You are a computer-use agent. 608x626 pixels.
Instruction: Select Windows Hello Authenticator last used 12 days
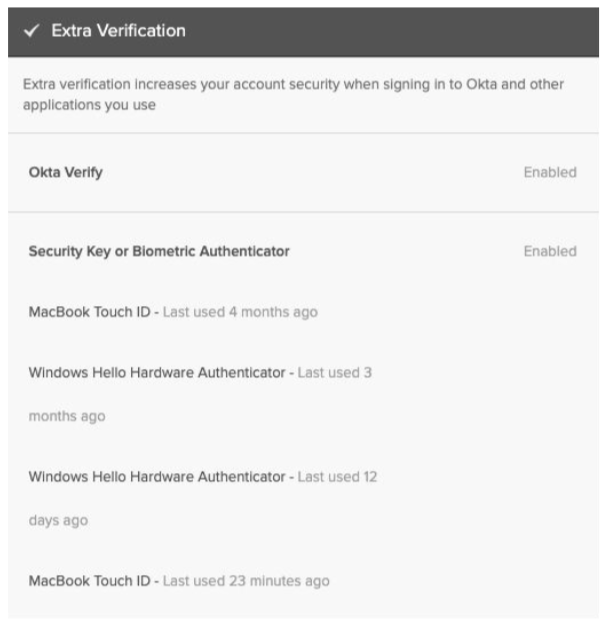tap(156, 477)
